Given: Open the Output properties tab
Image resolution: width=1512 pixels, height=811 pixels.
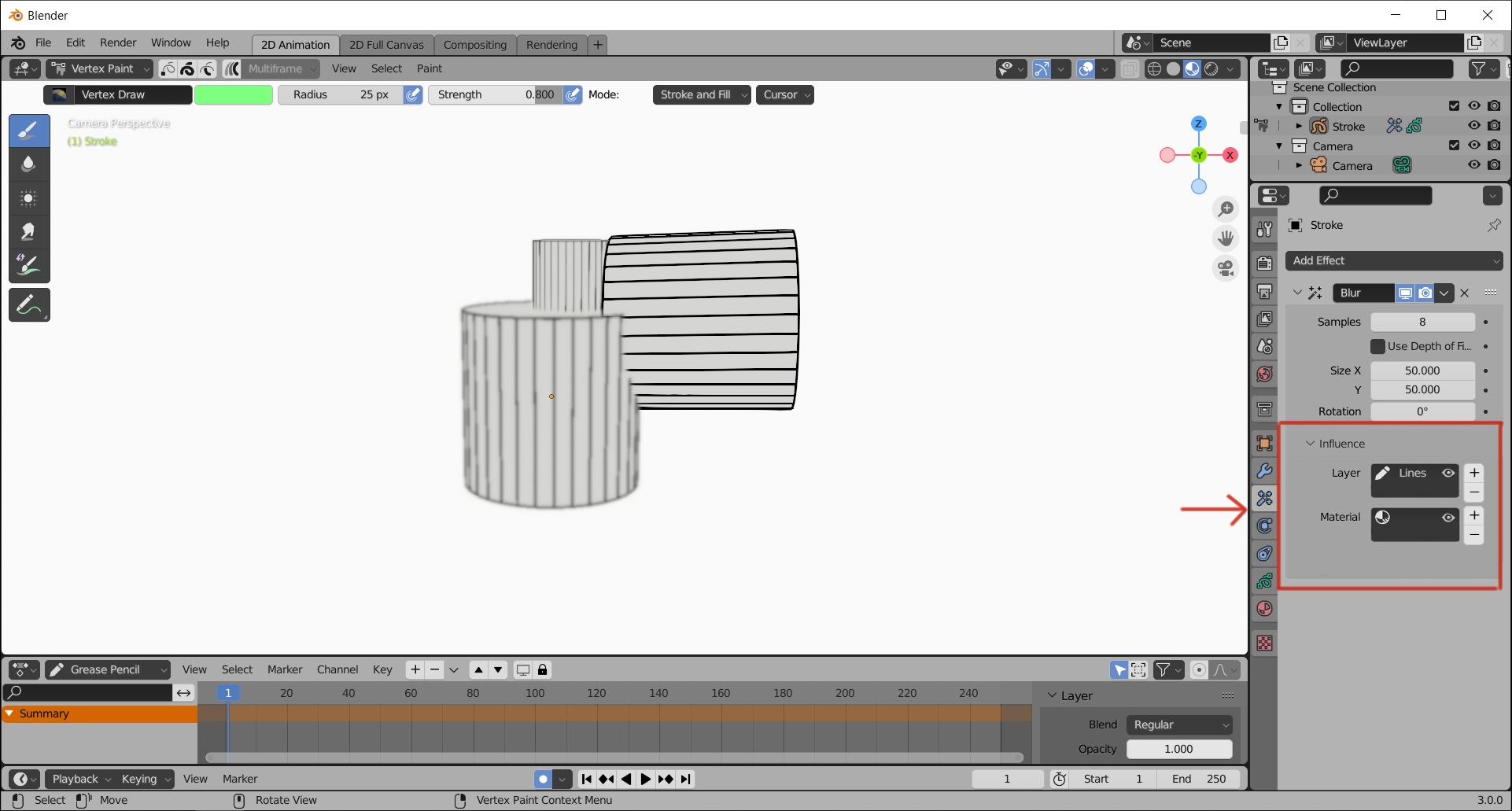Looking at the screenshot, I should click(1264, 292).
